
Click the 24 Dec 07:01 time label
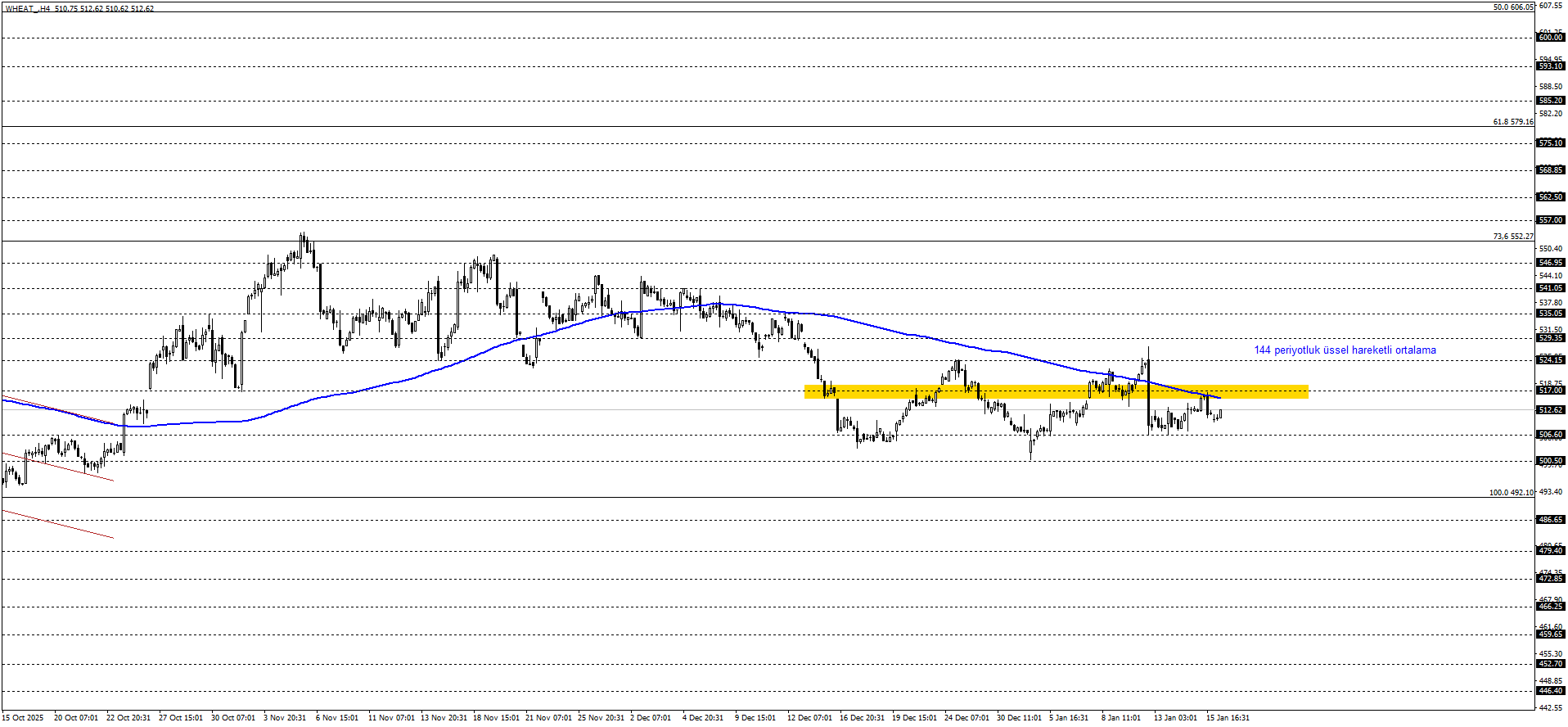[x=966, y=718]
